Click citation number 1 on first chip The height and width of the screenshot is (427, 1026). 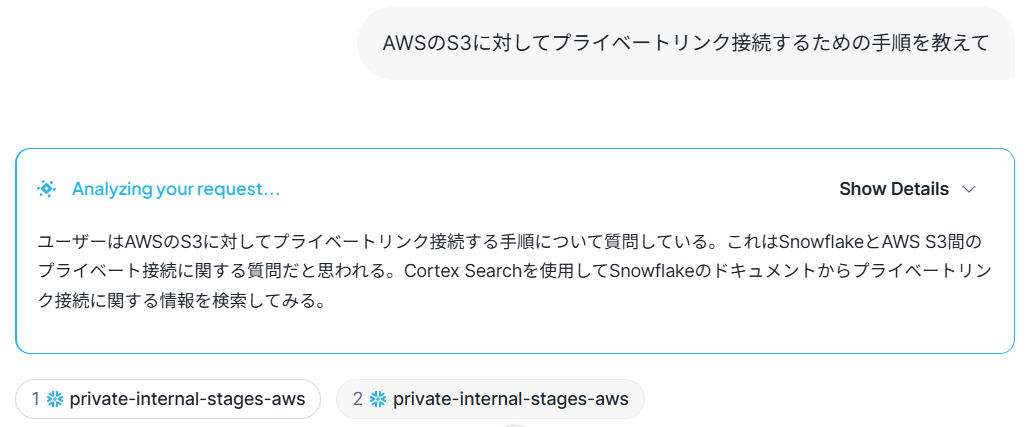36,399
